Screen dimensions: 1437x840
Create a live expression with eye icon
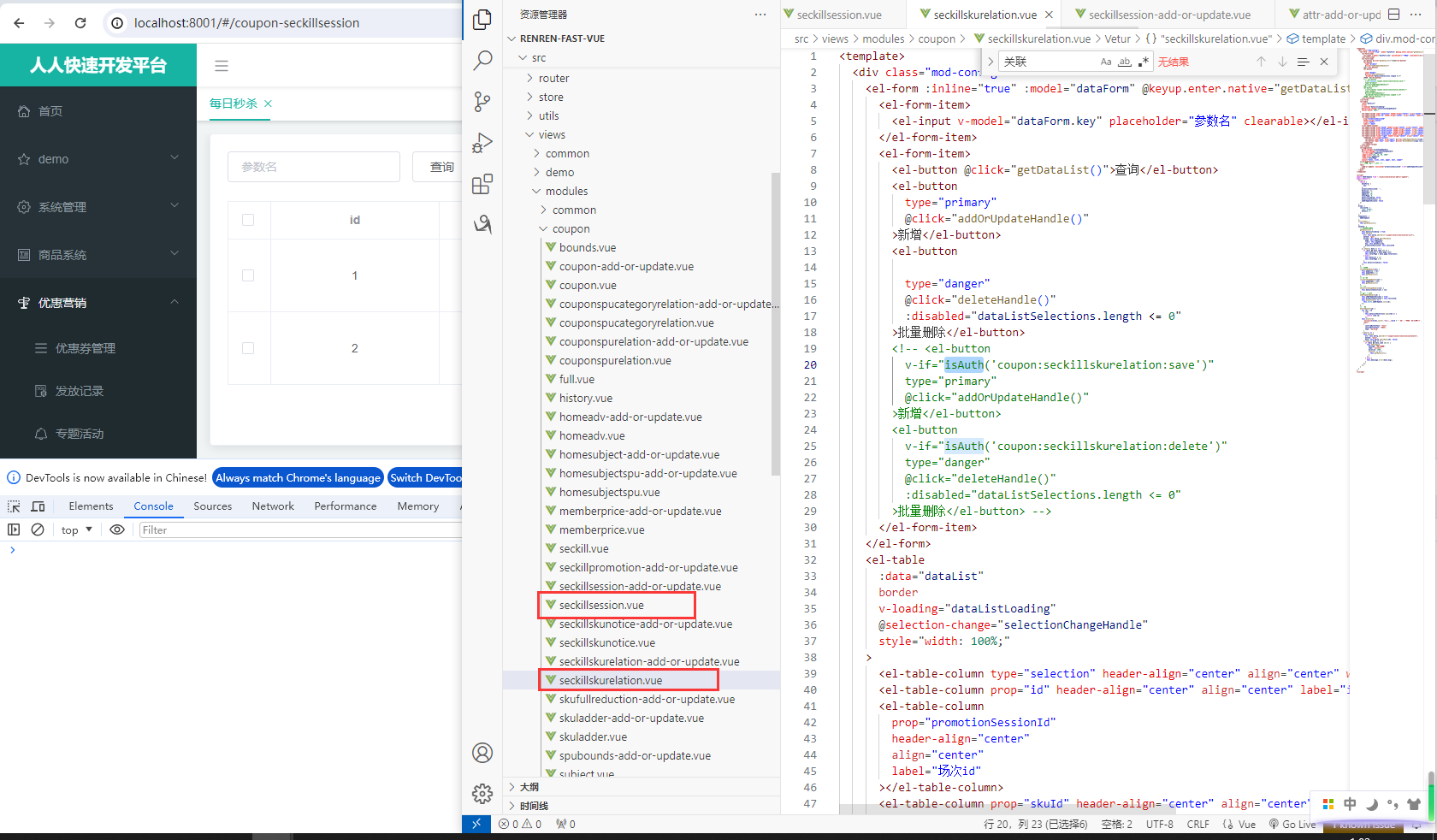[117, 530]
